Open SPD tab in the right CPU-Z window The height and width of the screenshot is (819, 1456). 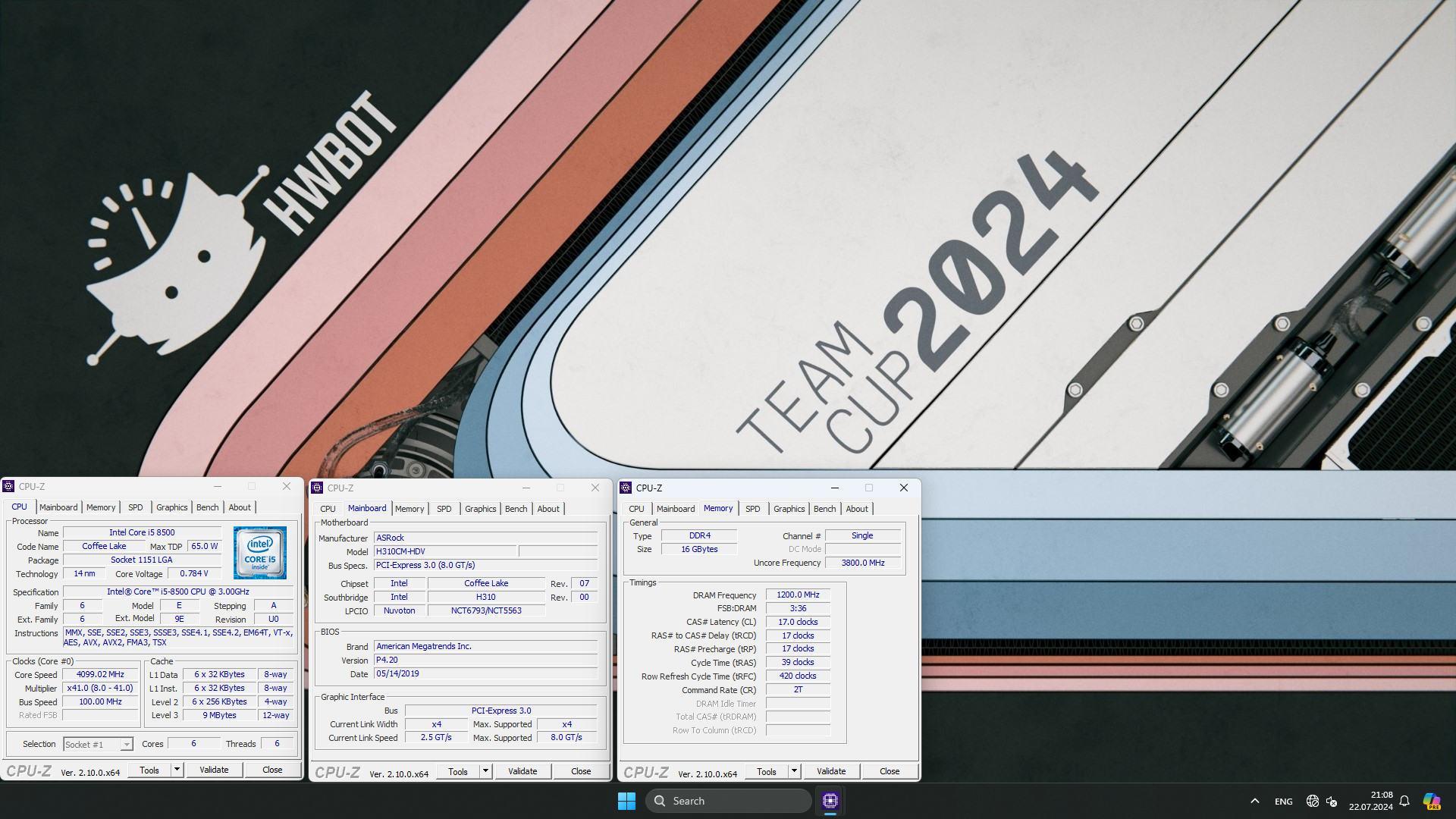click(x=753, y=509)
